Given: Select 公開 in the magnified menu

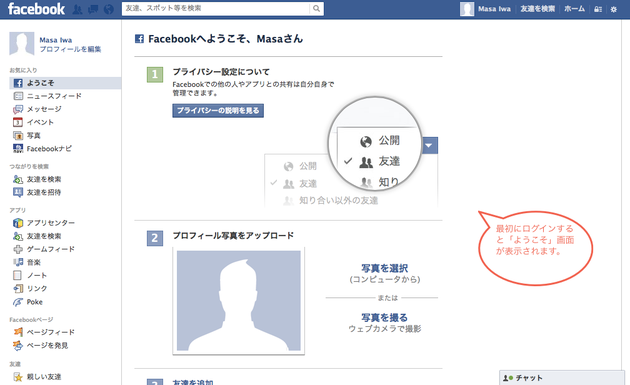Looking at the screenshot, I should pos(380,141).
